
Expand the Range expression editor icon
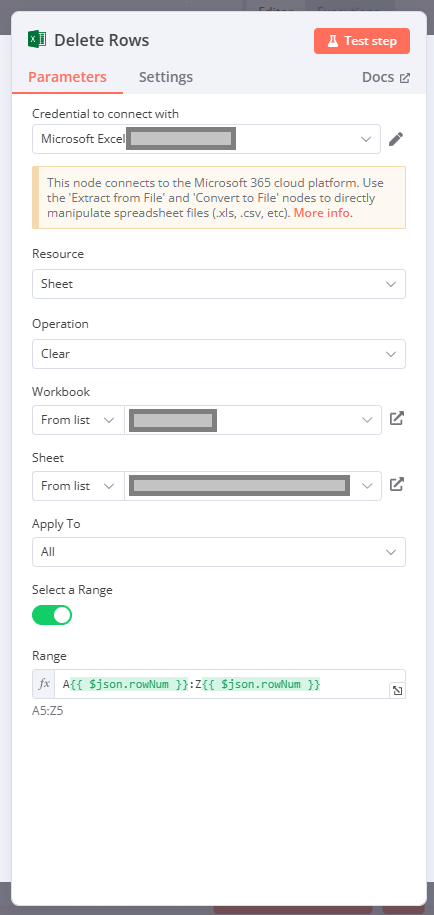[x=397, y=691]
